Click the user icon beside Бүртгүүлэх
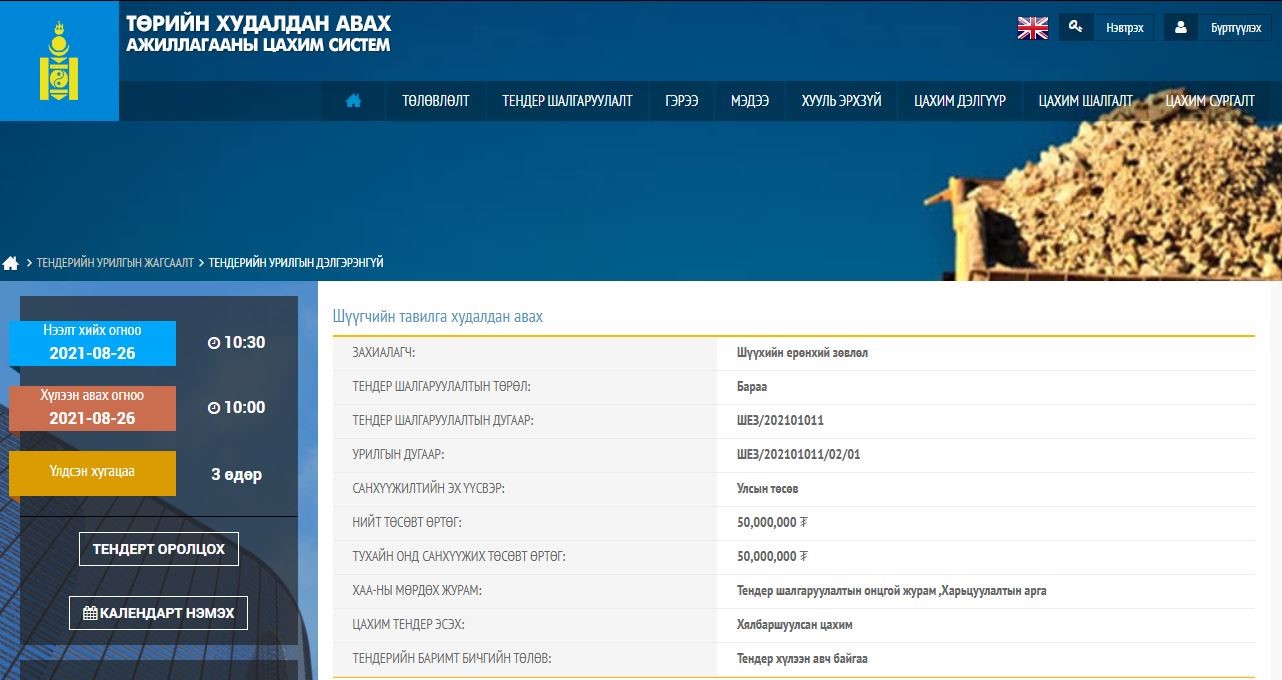This screenshot has width=1282, height=680. coord(1180,27)
